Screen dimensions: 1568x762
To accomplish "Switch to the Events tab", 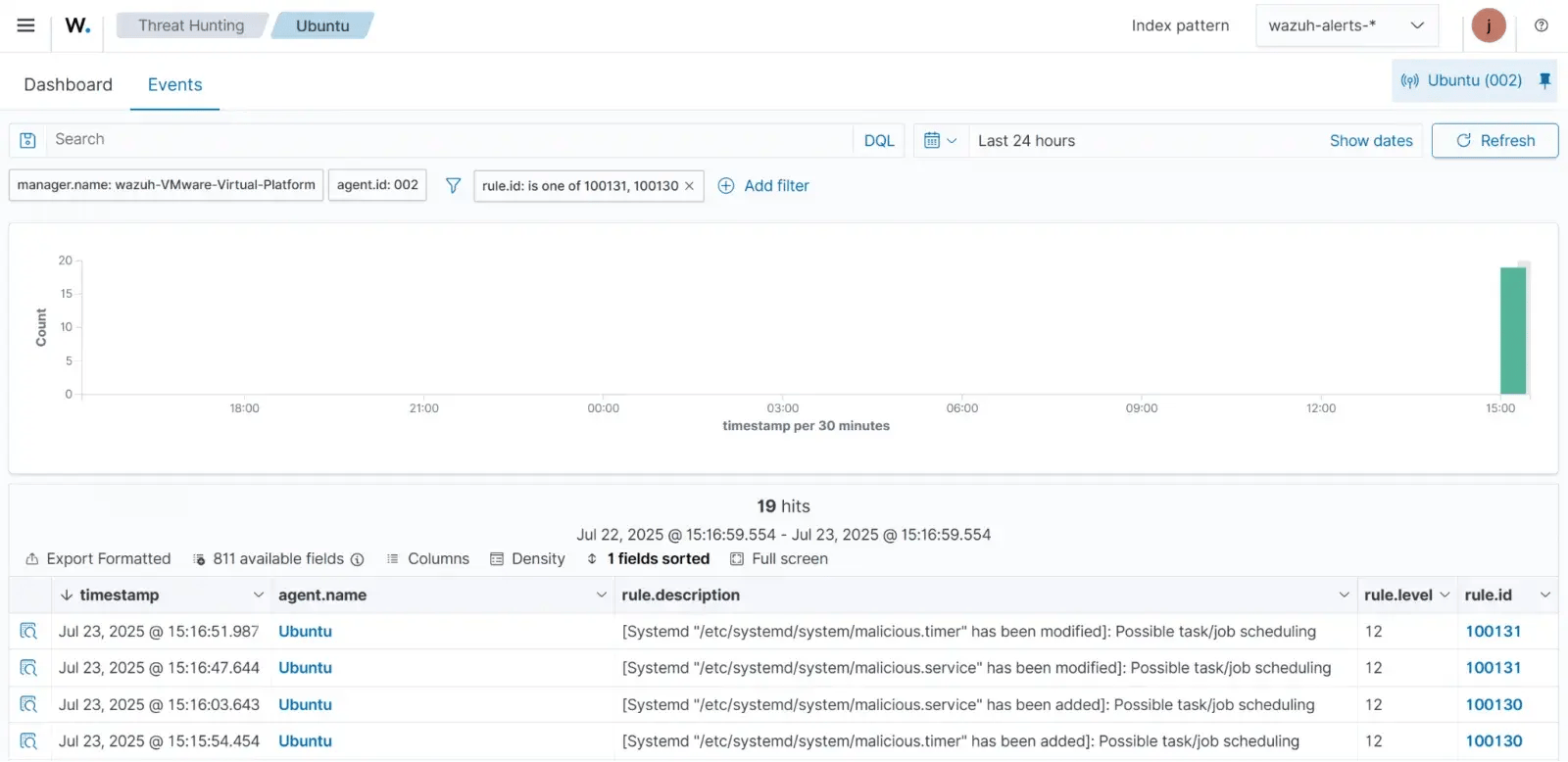I will click(174, 84).
